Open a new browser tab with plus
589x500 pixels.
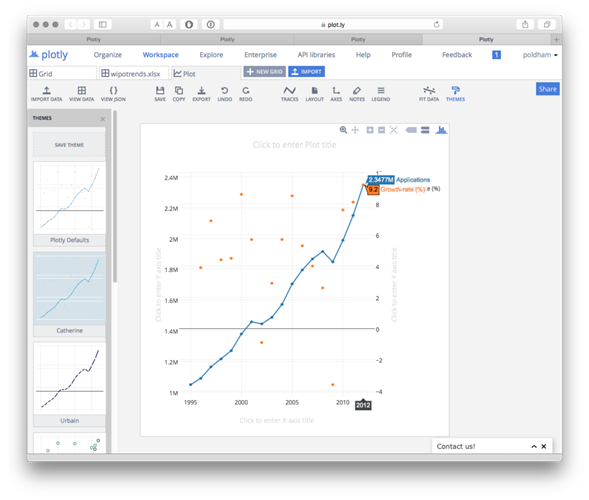coord(556,39)
